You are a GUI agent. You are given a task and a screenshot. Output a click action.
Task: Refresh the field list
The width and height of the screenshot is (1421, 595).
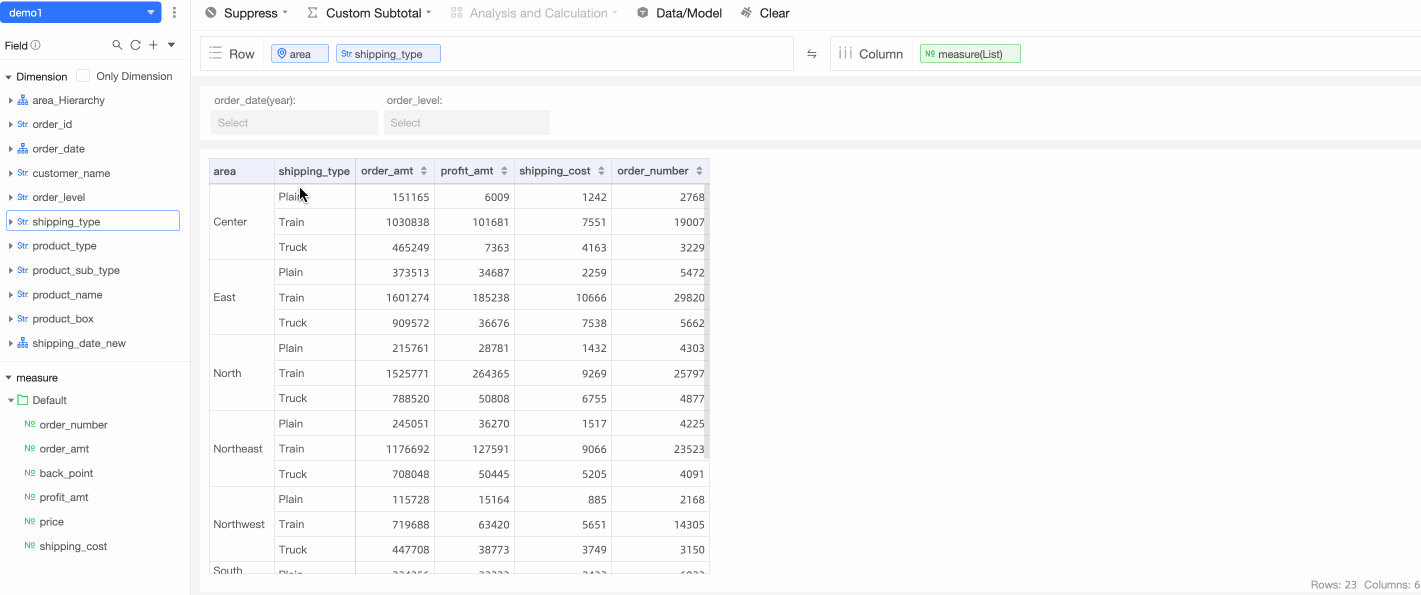click(x=135, y=45)
